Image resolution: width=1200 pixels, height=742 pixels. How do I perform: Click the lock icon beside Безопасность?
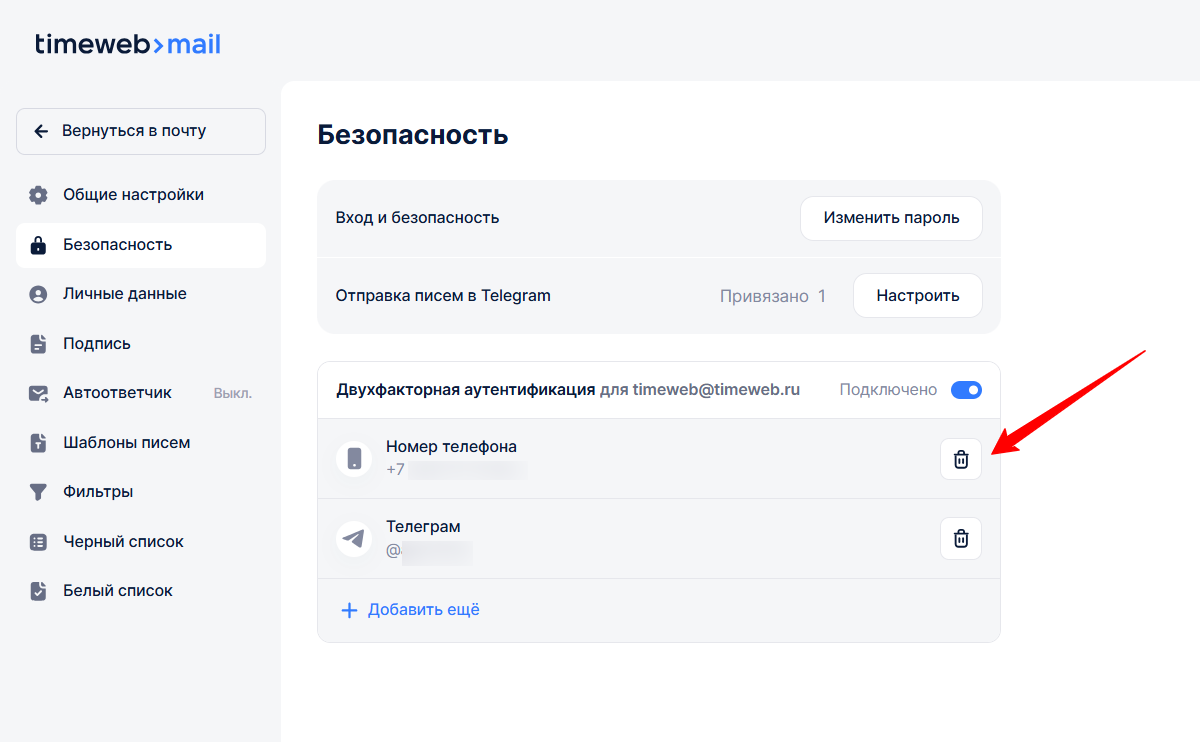(38, 245)
